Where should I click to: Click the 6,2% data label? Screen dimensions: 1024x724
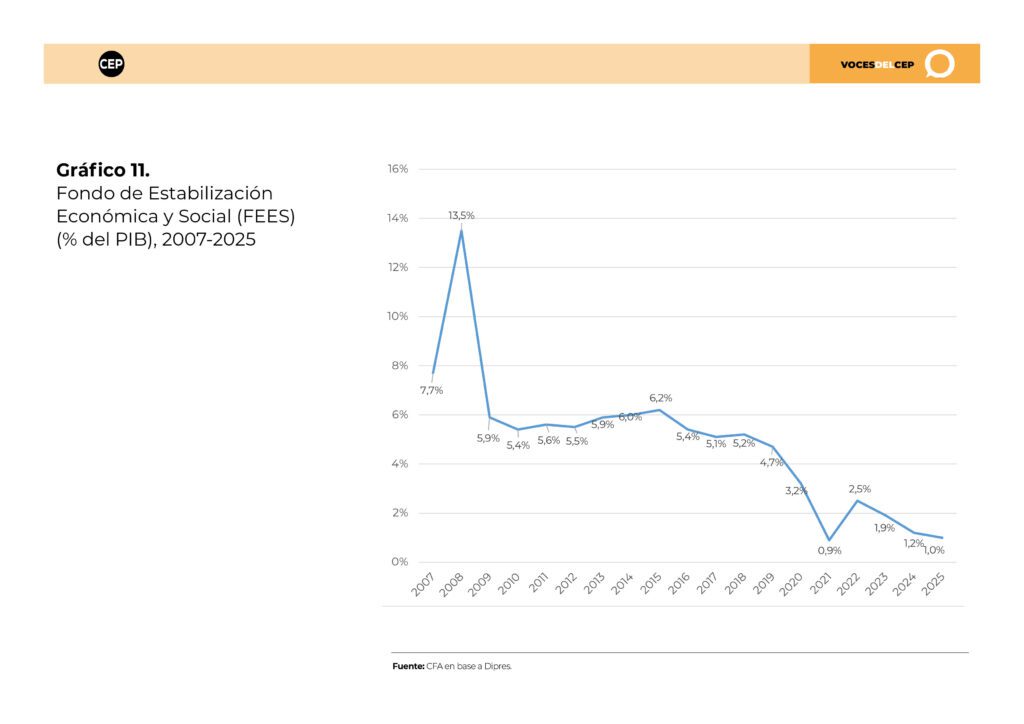[x=660, y=398]
